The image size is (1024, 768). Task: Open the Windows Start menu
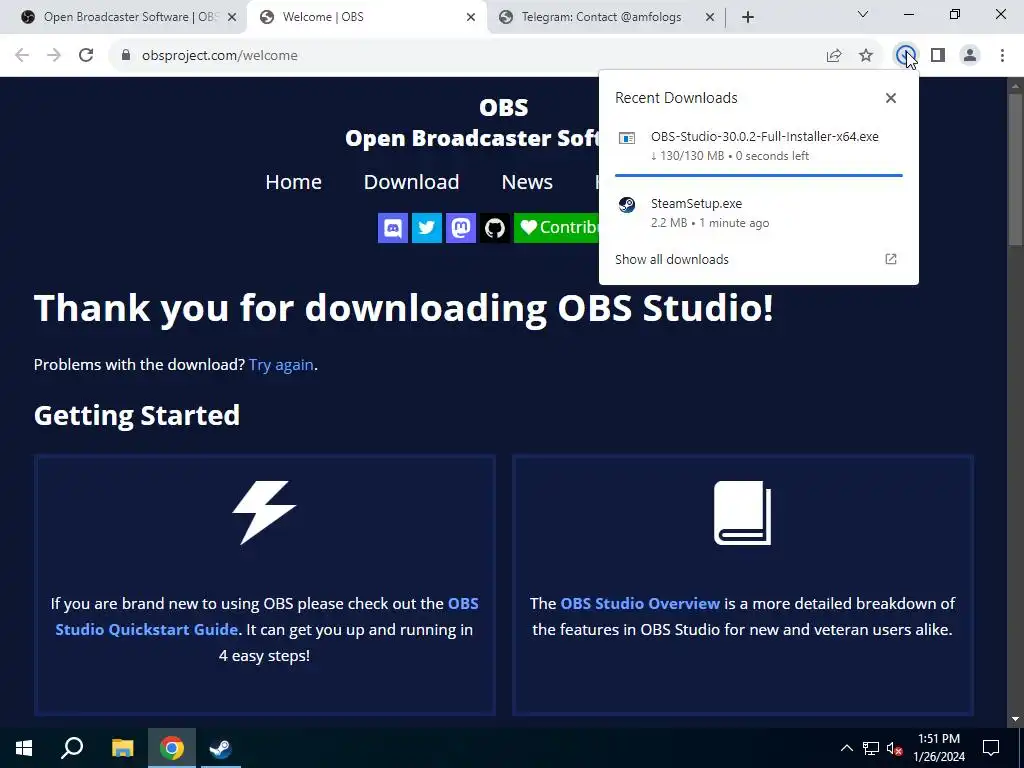24,748
